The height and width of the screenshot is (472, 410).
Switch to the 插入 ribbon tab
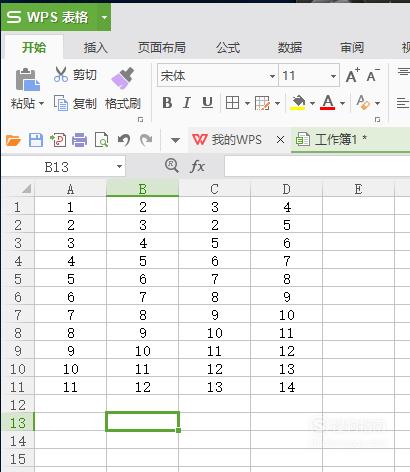(x=95, y=47)
